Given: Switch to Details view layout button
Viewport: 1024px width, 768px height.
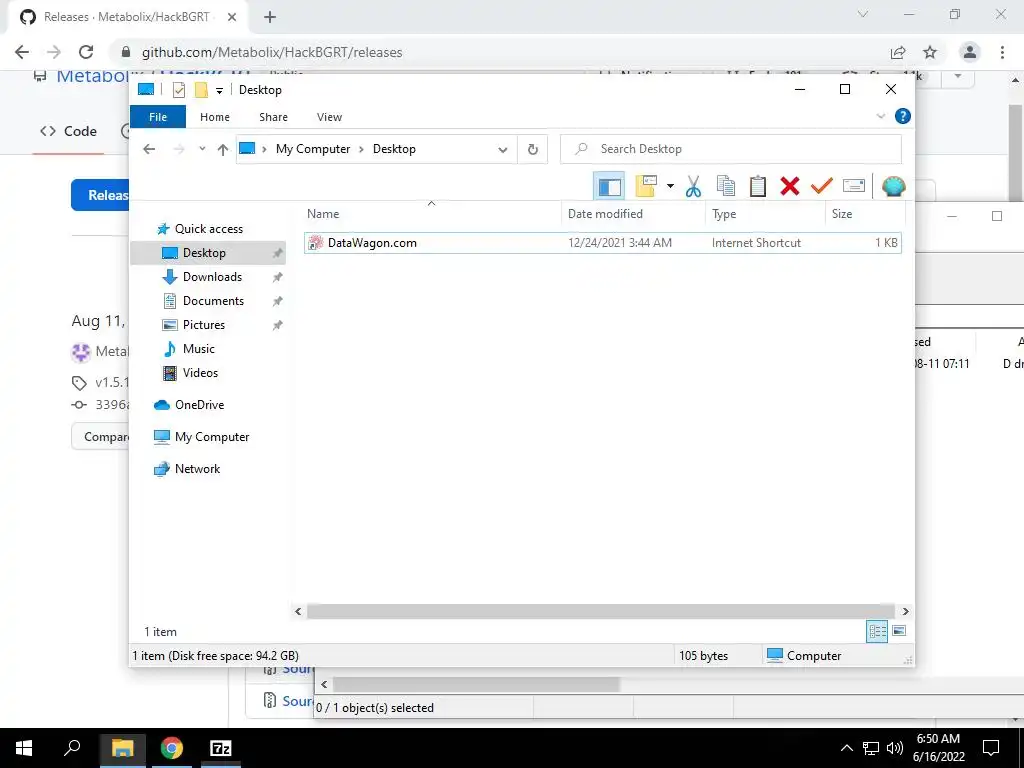Looking at the screenshot, I should point(877,631).
